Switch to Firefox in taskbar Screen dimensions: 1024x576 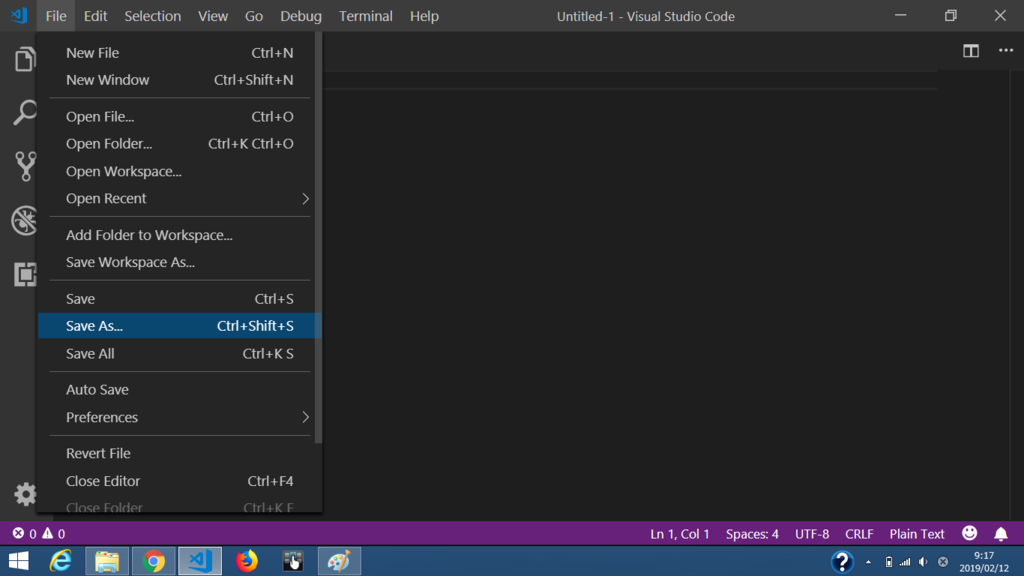pyautogui.click(x=247, y=561)
